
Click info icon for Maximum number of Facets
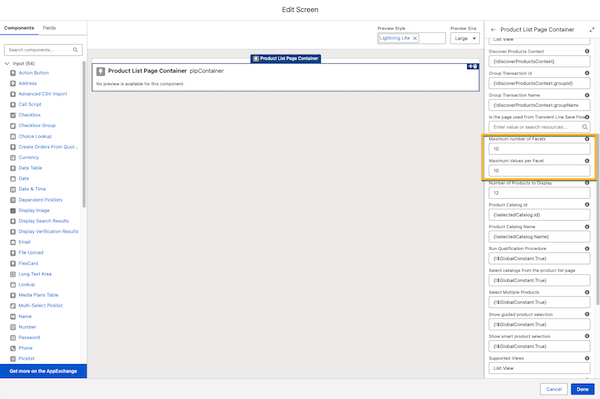tap(587, 139)
